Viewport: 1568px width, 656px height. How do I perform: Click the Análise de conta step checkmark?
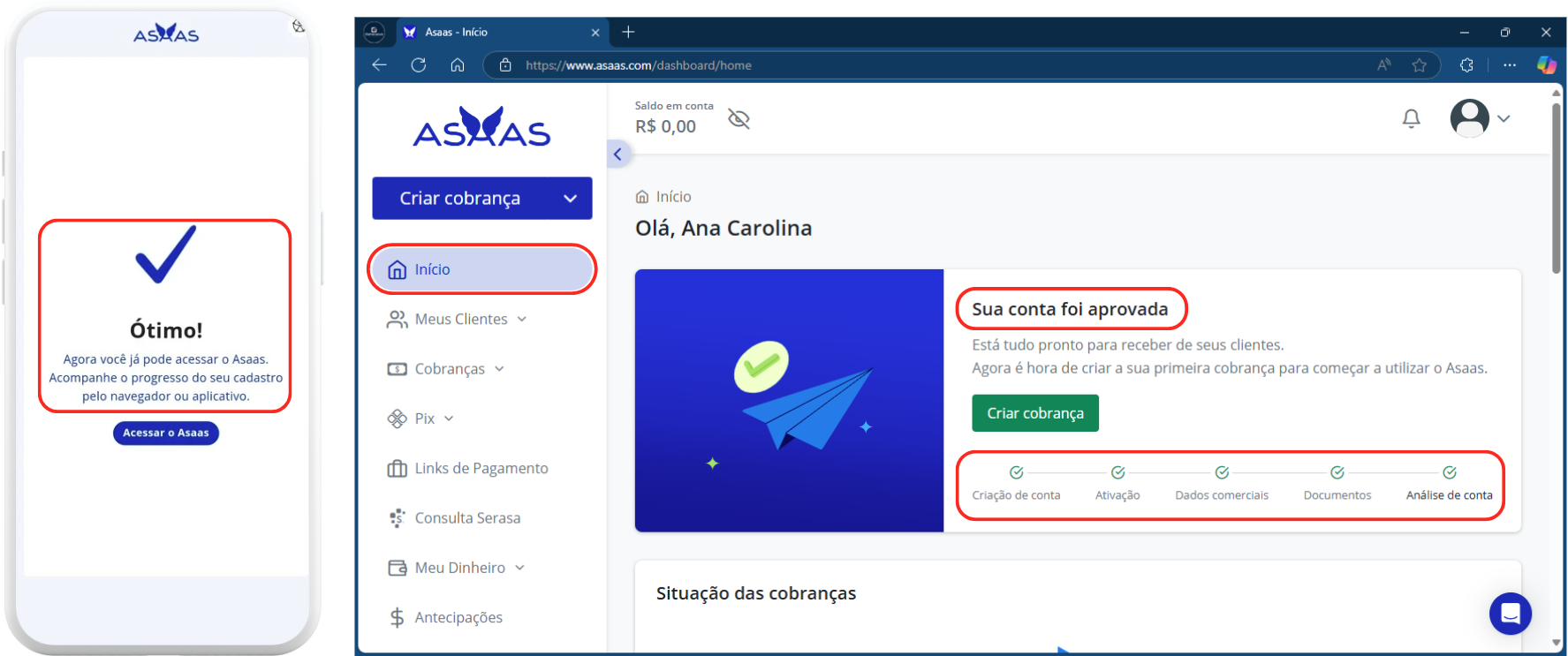(x=1449, y=473)
